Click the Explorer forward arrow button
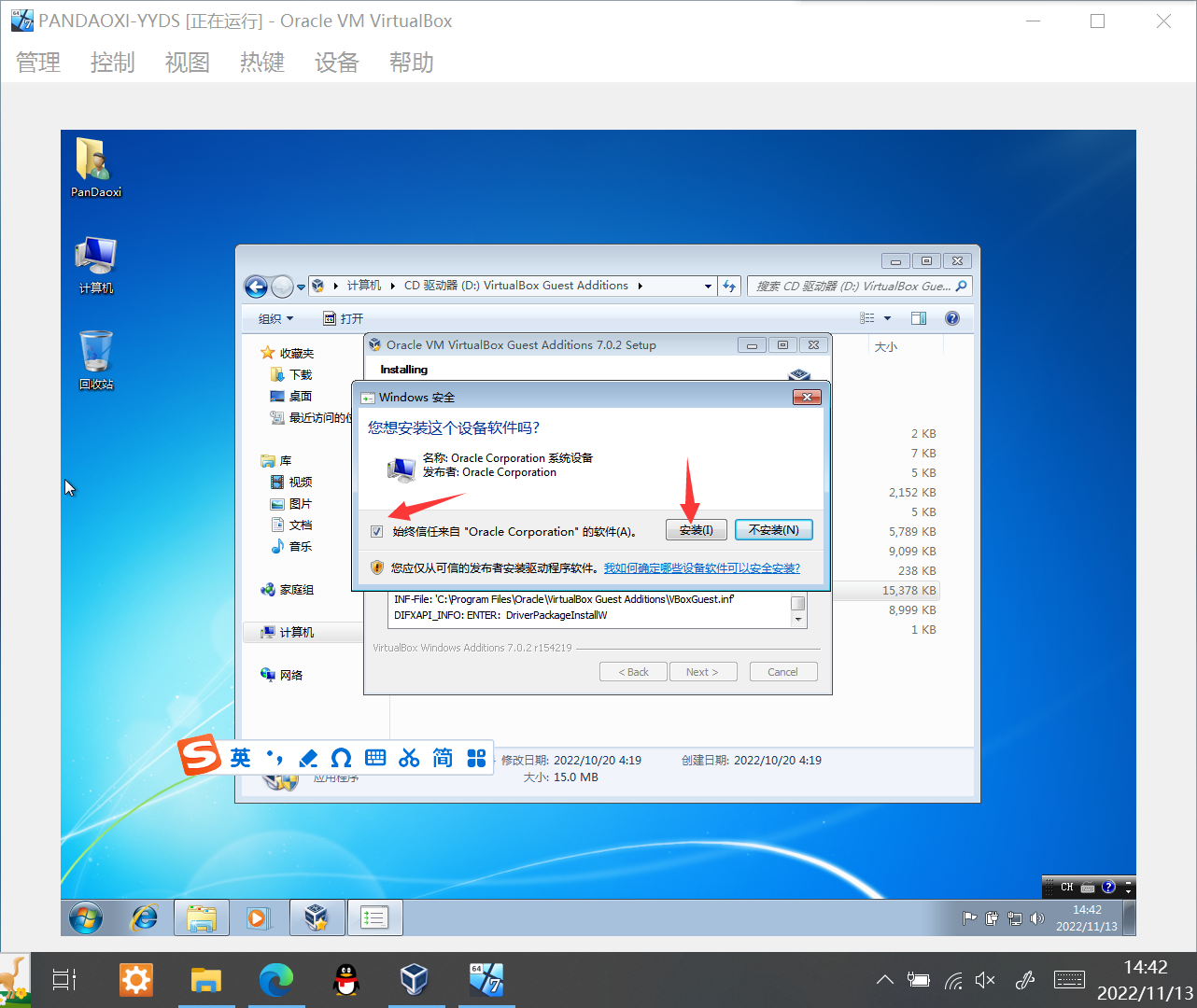This screenshot has width=1197, height=1008. click(282, 287)
